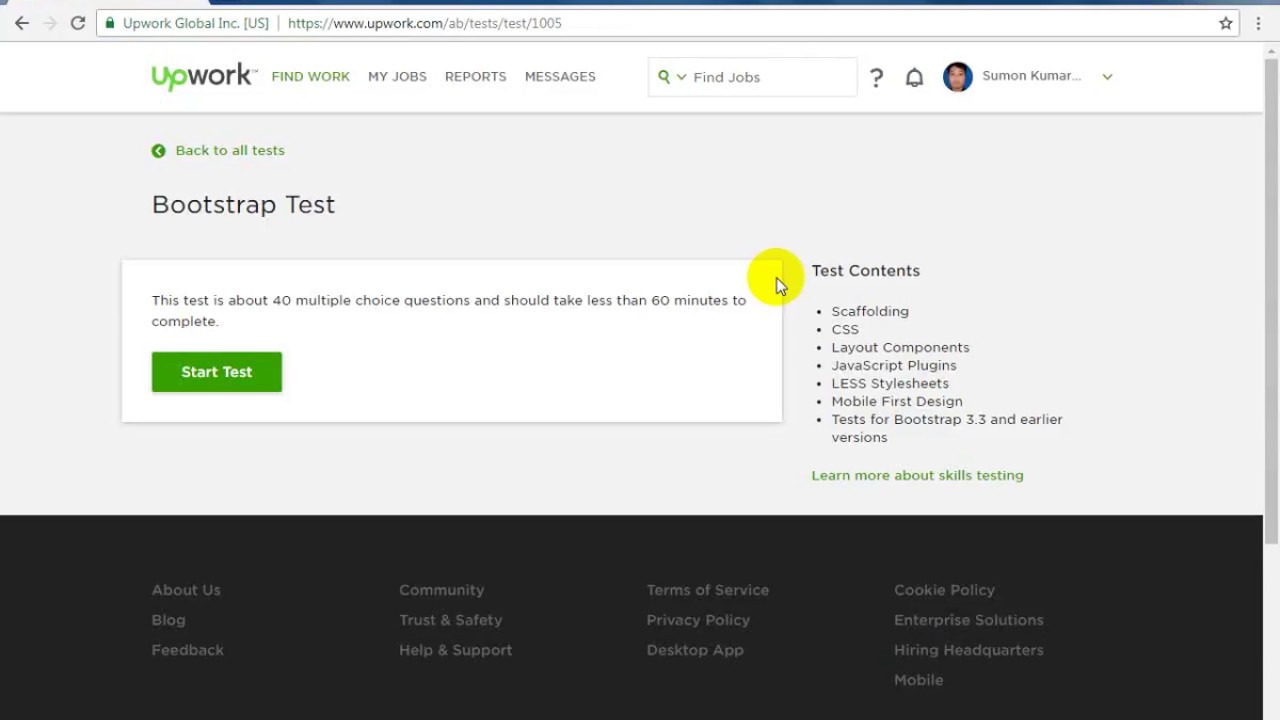Click the user profile avatar
1280x720 pixels.
[x=958, y=77]
